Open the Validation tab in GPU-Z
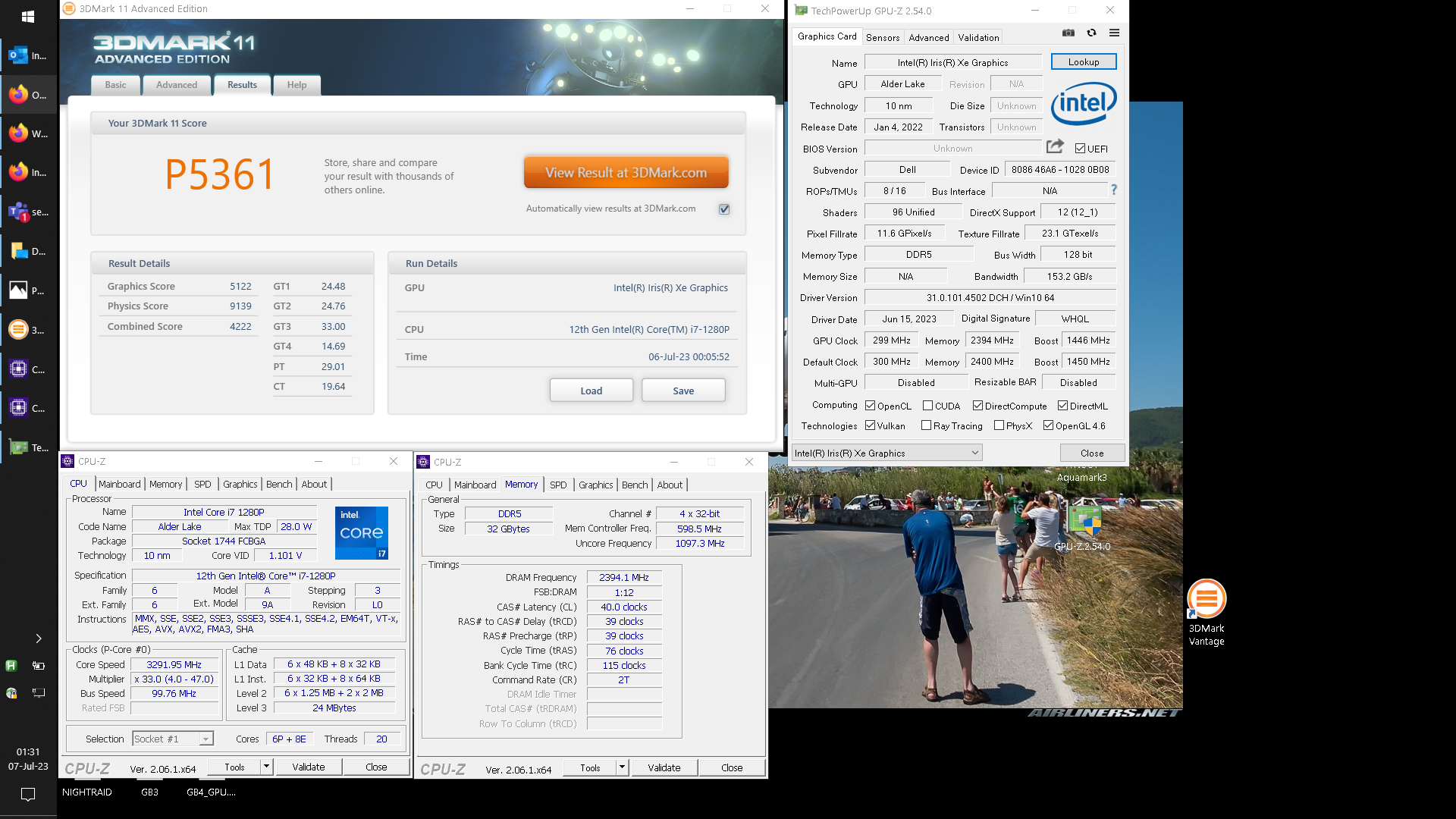1456x819 pixels. (x=978, y=37)
